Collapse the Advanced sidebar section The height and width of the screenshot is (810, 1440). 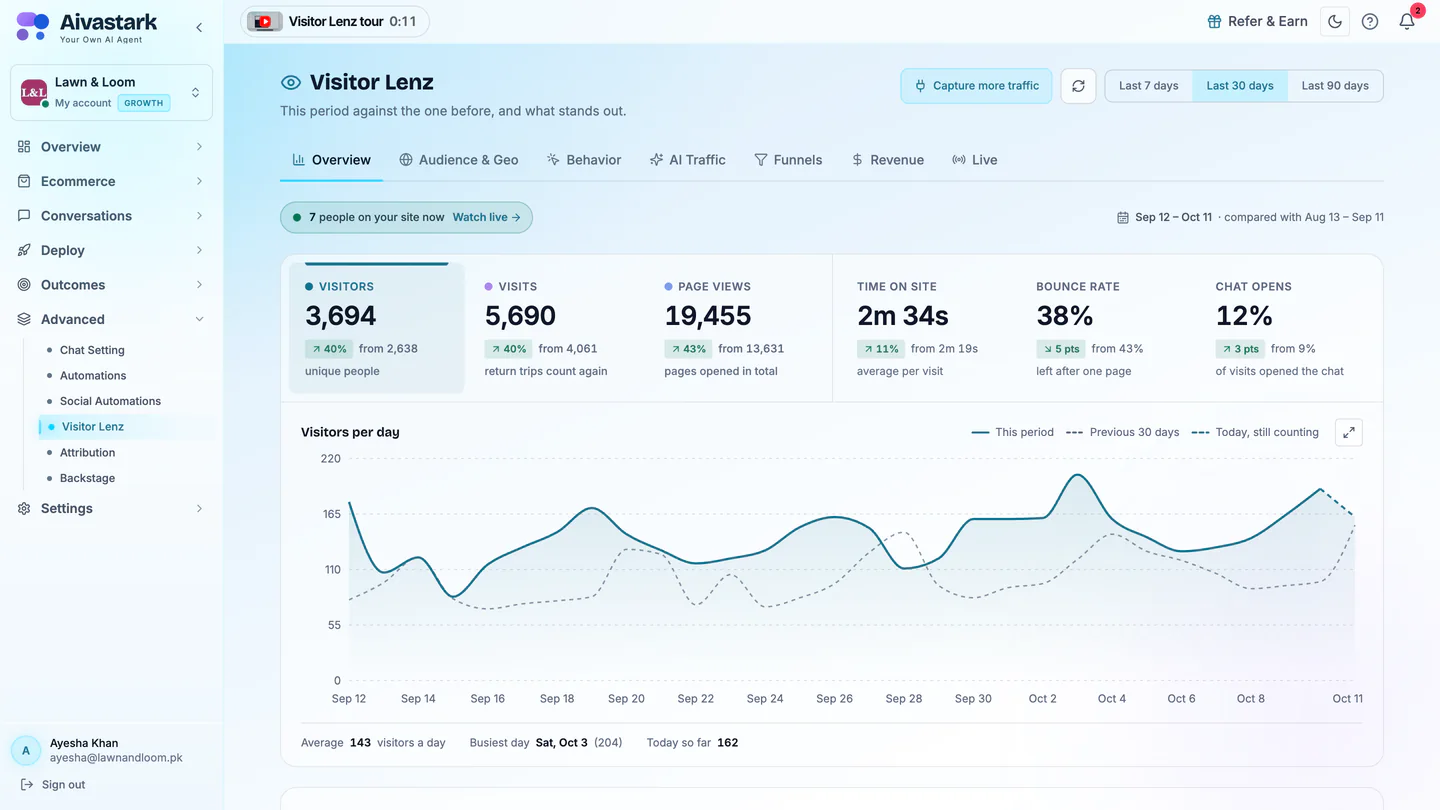coord(111,319)
